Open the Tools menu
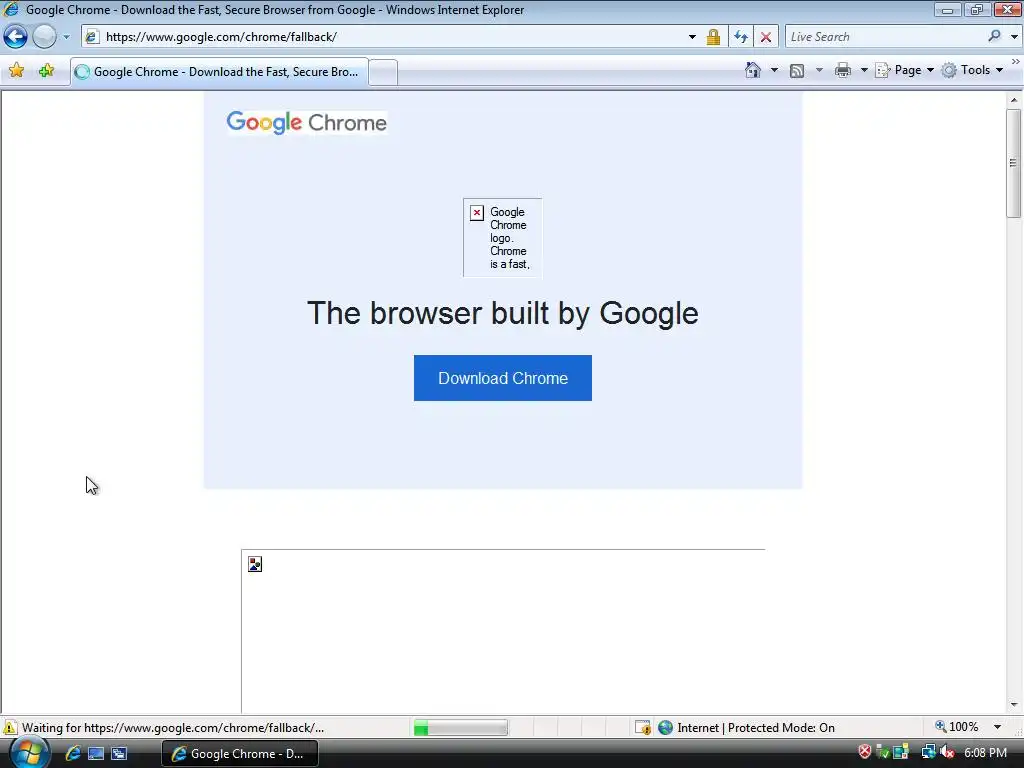Image resolution: width=1024 pixels, height=768 pixels. [972, 70]
